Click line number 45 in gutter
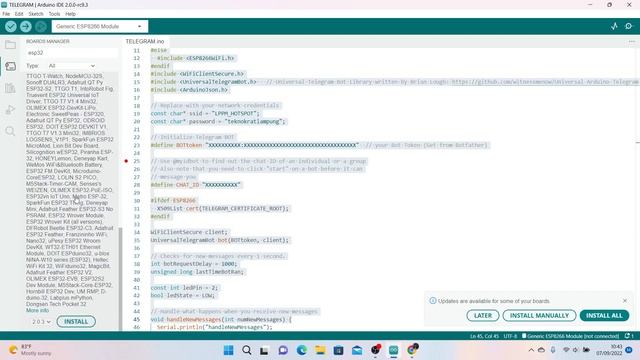 pos(137,320)
